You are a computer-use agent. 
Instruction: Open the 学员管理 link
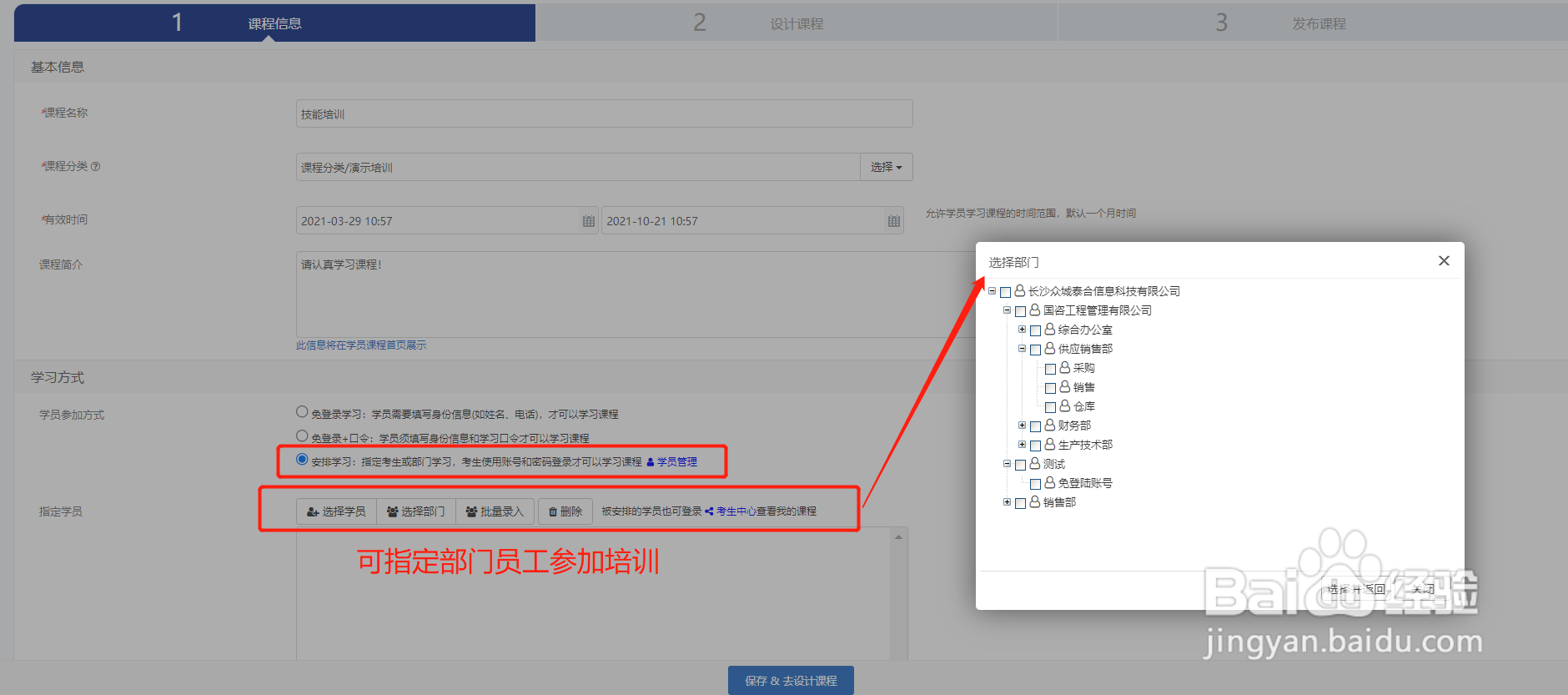pyautogui.click(x=672, y=461)
